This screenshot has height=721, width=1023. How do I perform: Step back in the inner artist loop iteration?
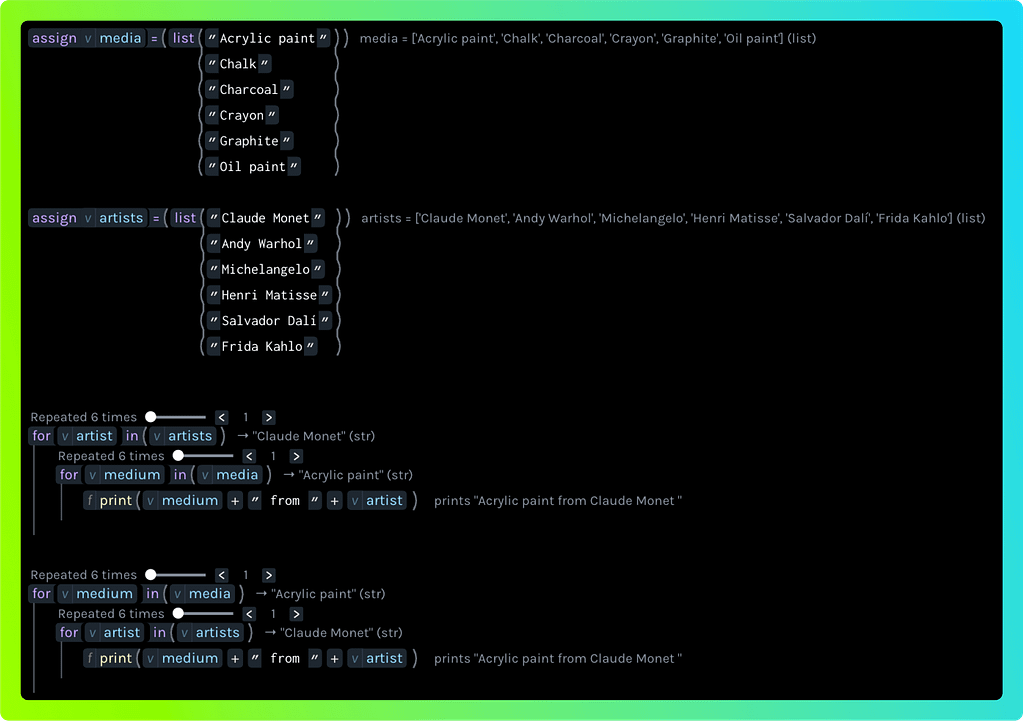pyautogui.click(x=249, y=614)
